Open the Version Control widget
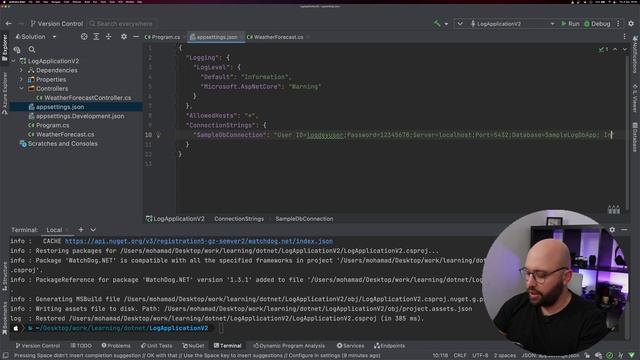 pyautogui.click(x=56, y=24)
